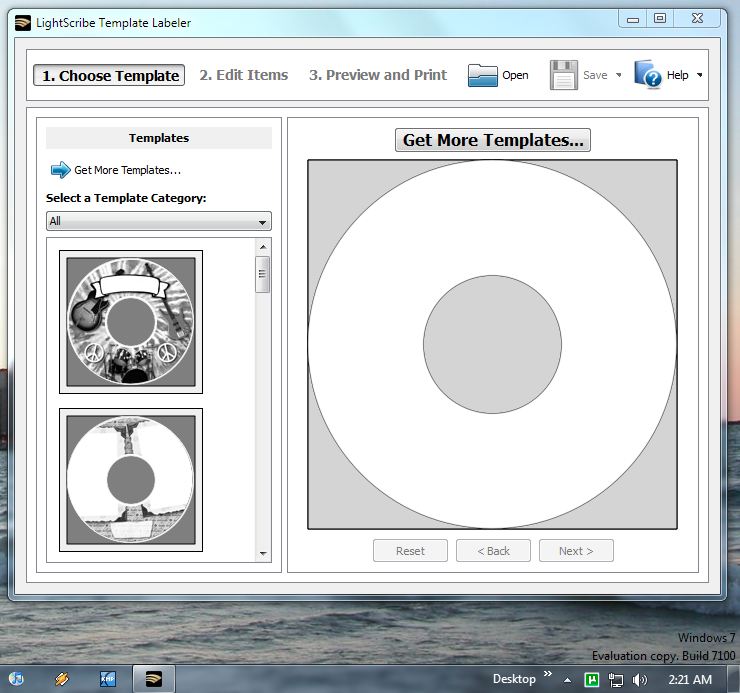Click the blue arrow beside Get More Templates
Image resolution: width=740 pixels, height=693 pixels.
click(60, 170)
